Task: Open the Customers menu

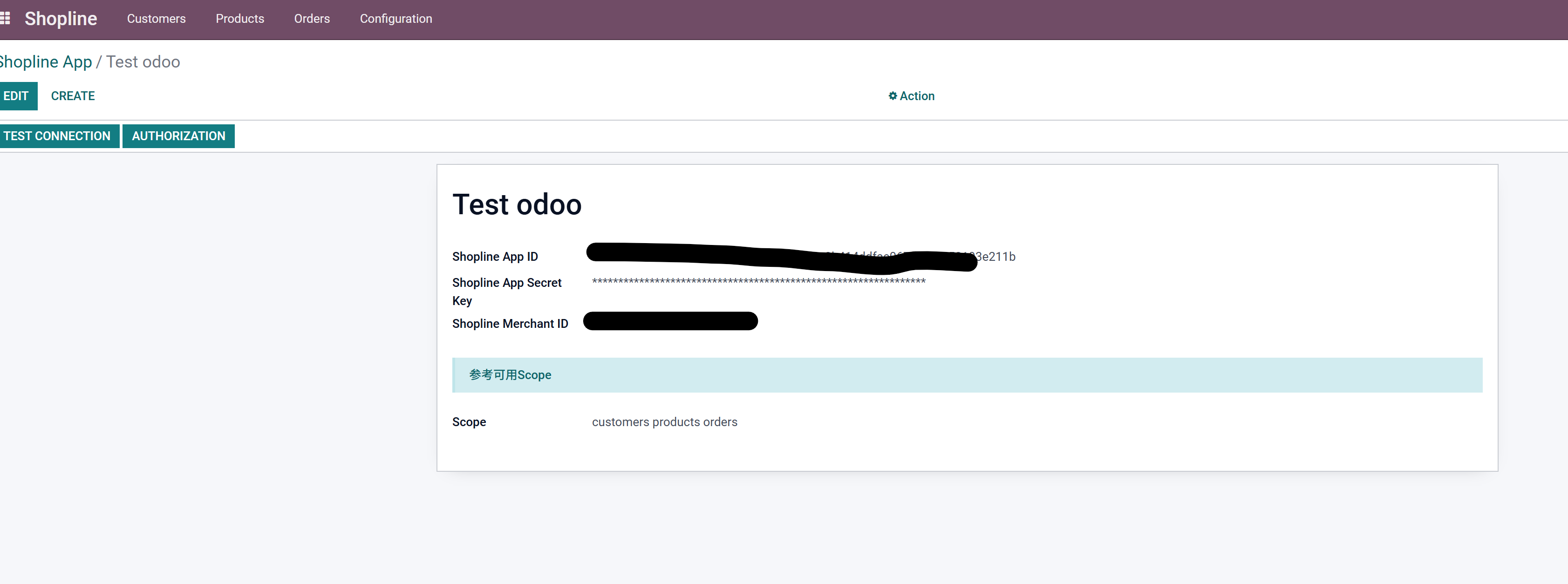Action: (156, 19)
